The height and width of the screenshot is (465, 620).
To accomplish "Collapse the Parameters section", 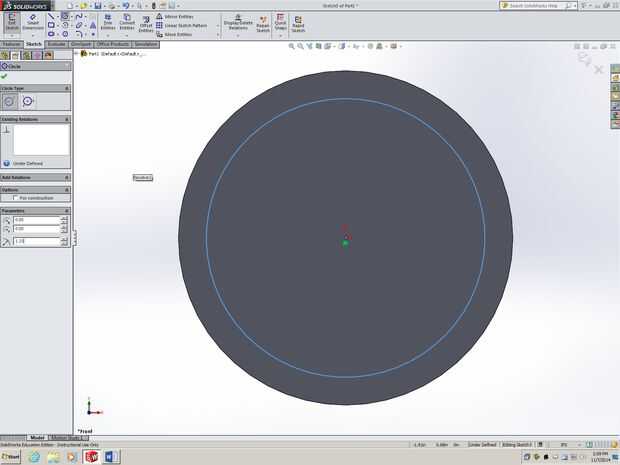I will [x=66, y=211].
